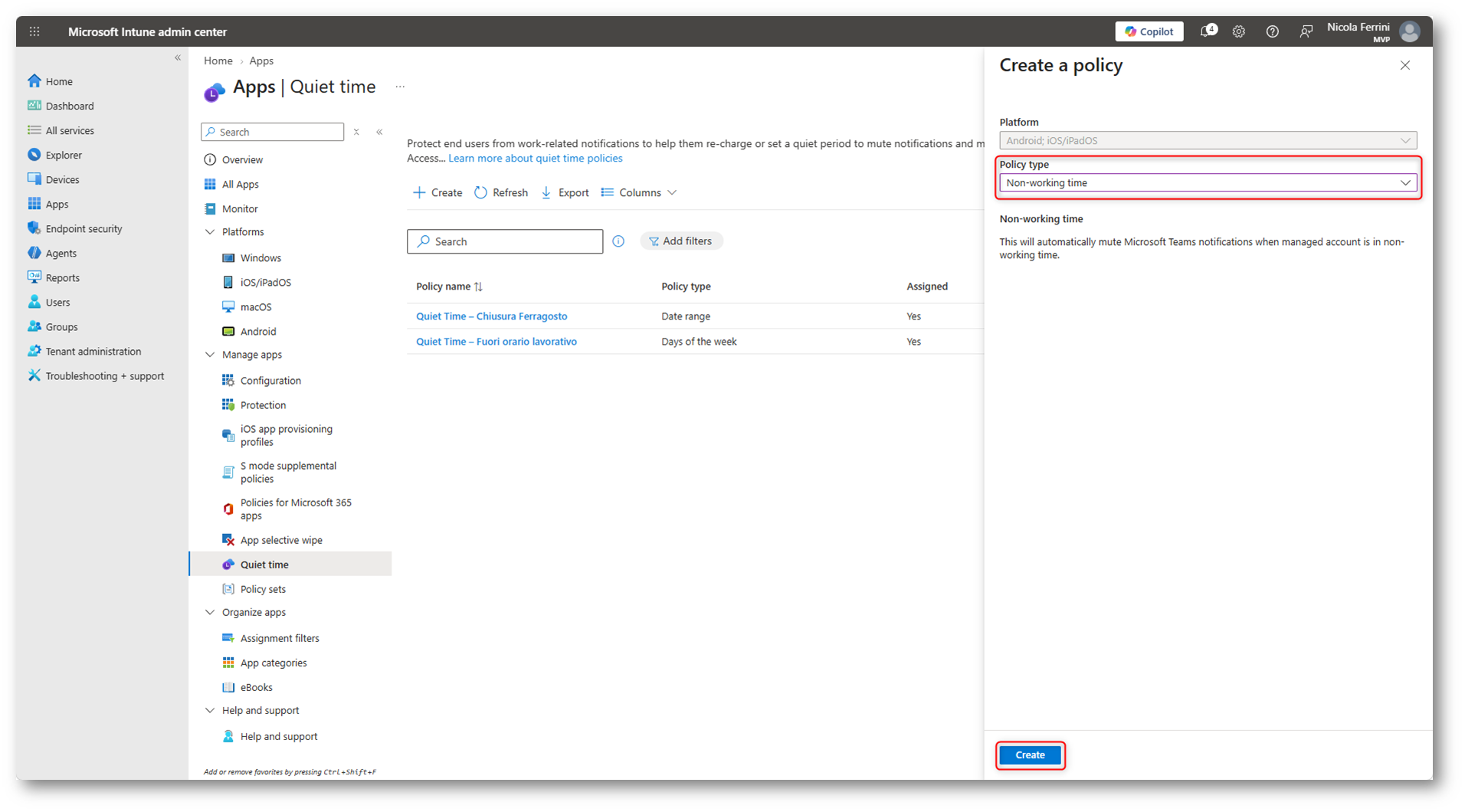
Task: Open the Protection icon item
Action: [228, 404]
